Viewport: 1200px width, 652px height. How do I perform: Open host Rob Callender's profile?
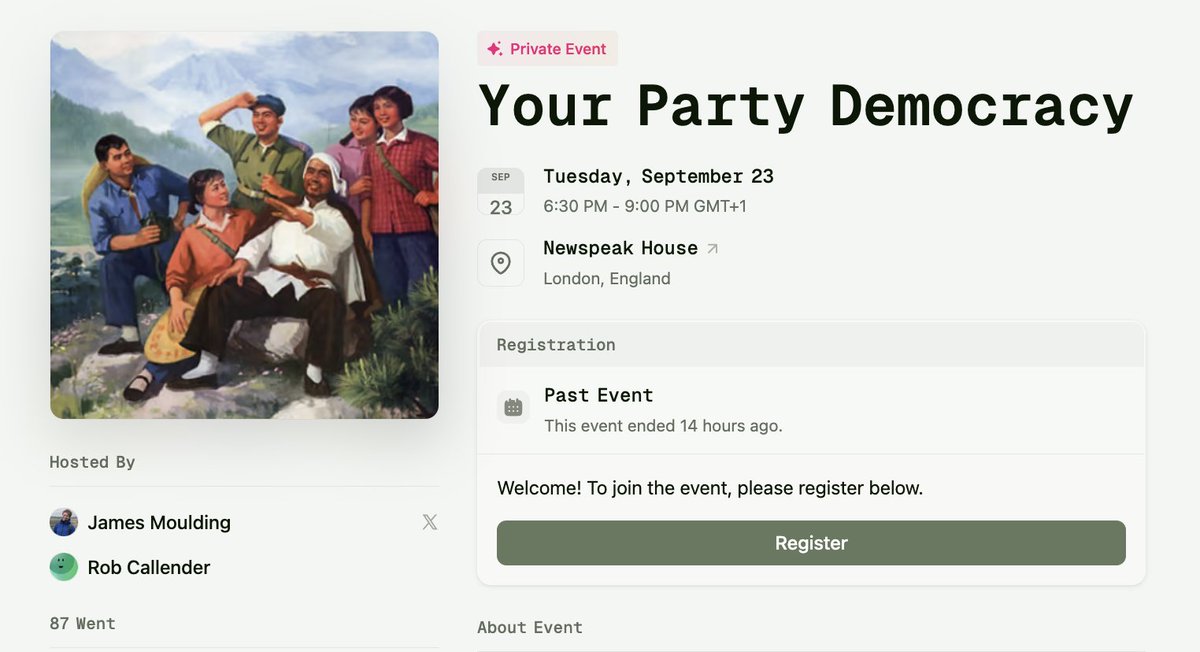pyautogui.click(x=149, y=567)
